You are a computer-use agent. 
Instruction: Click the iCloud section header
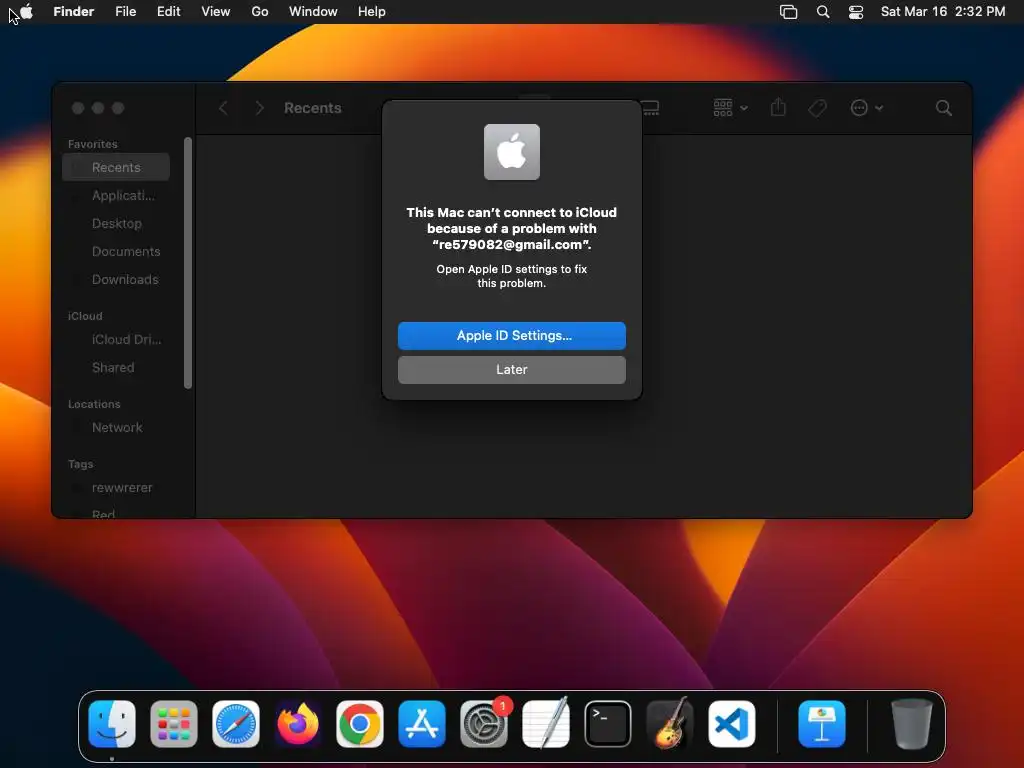[85, 316]
